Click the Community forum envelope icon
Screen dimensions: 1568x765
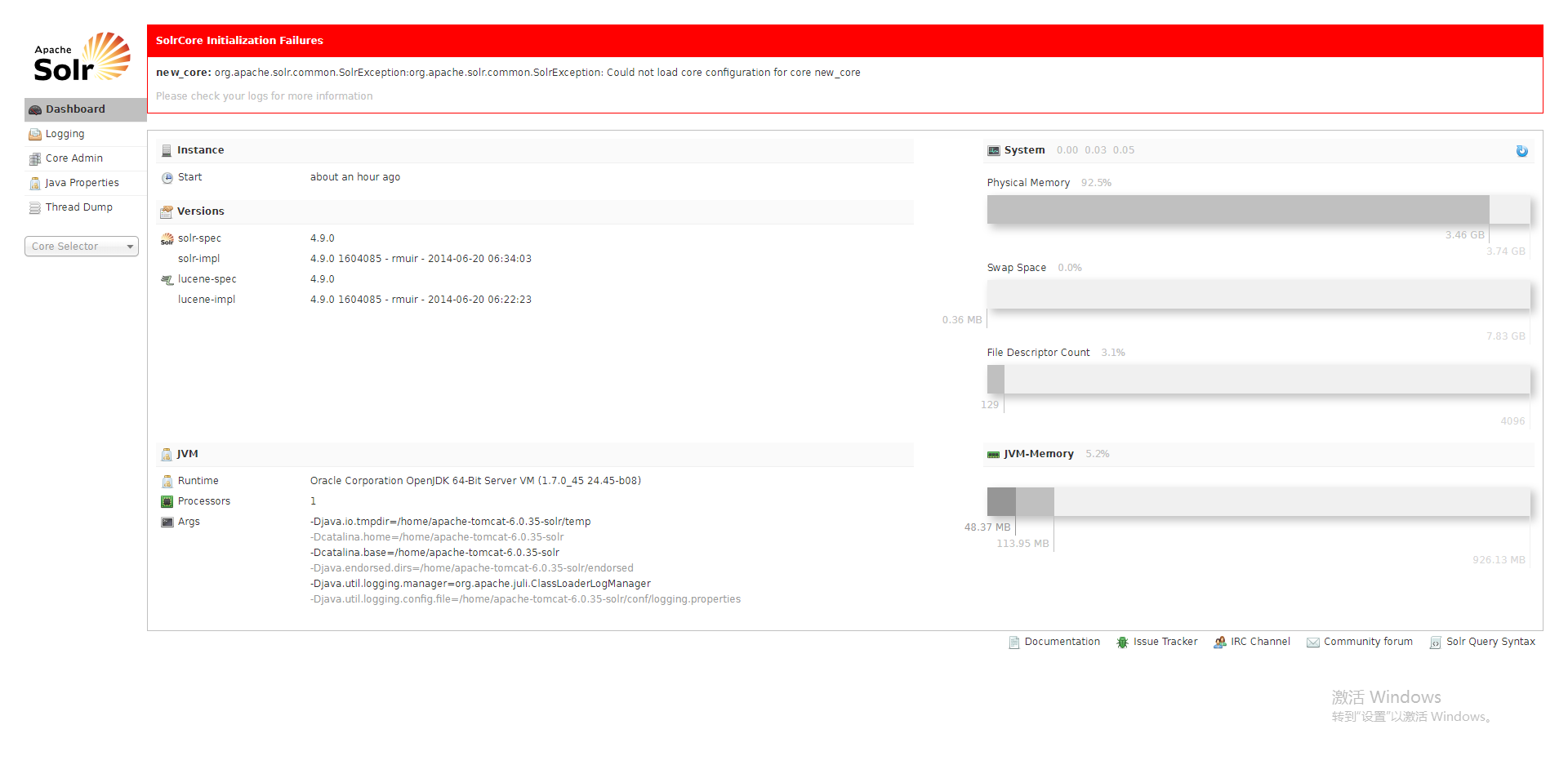[x=1313, y=643]
